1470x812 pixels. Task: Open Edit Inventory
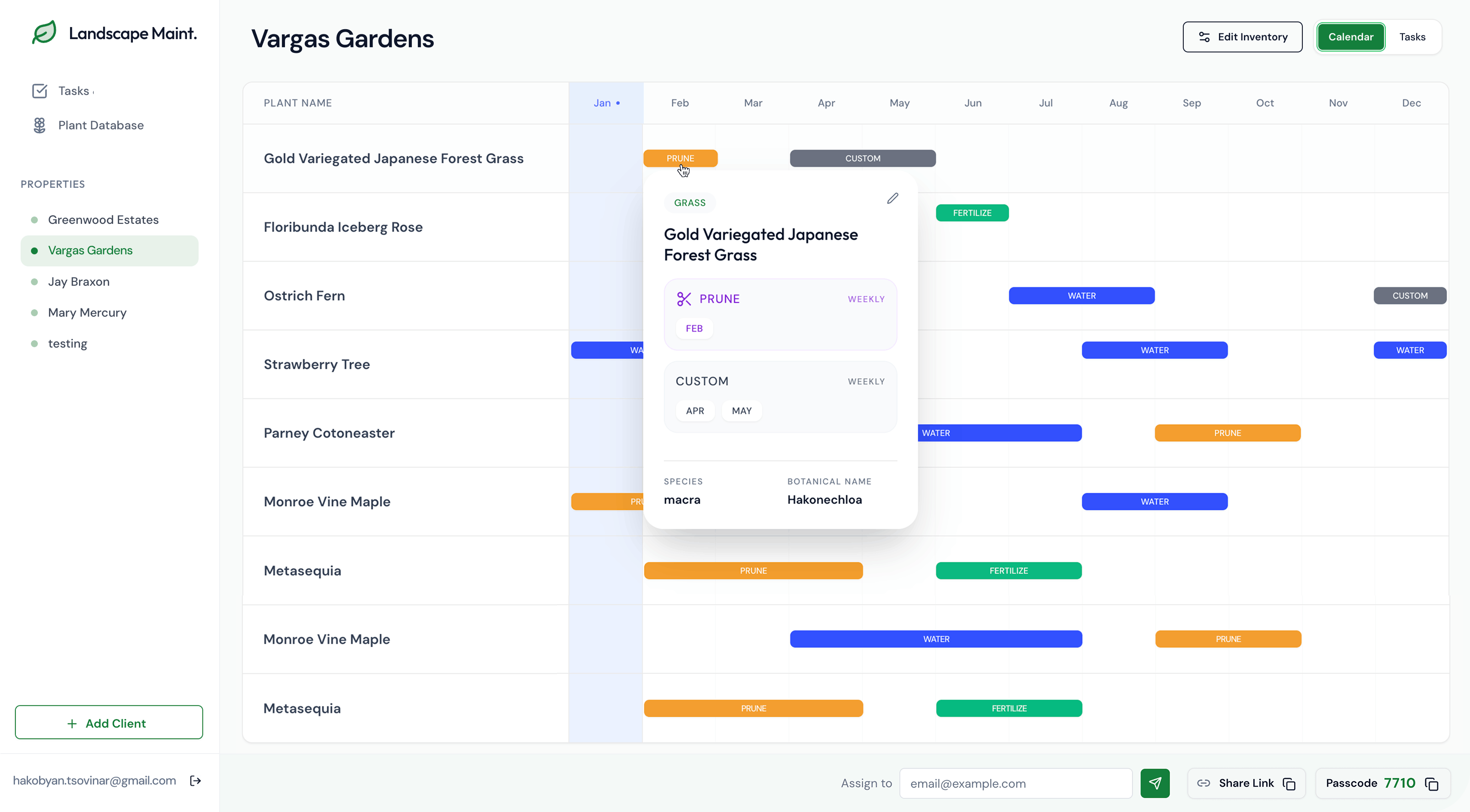(1242, 37)
